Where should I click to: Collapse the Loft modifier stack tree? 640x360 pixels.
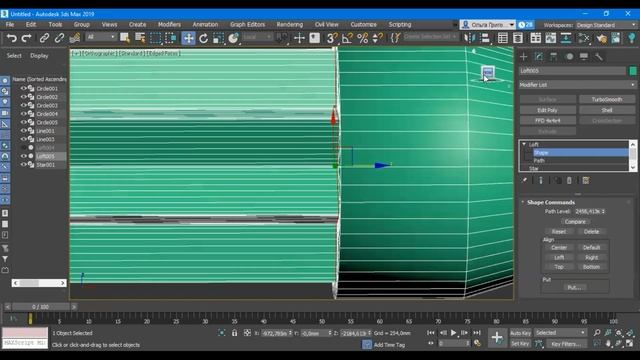tap(524, 144)
